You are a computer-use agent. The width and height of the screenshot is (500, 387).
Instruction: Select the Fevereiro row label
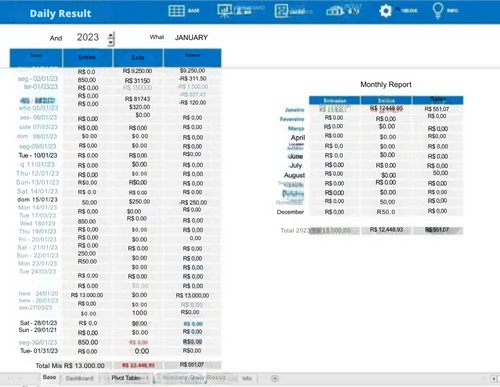coord(292,119)
